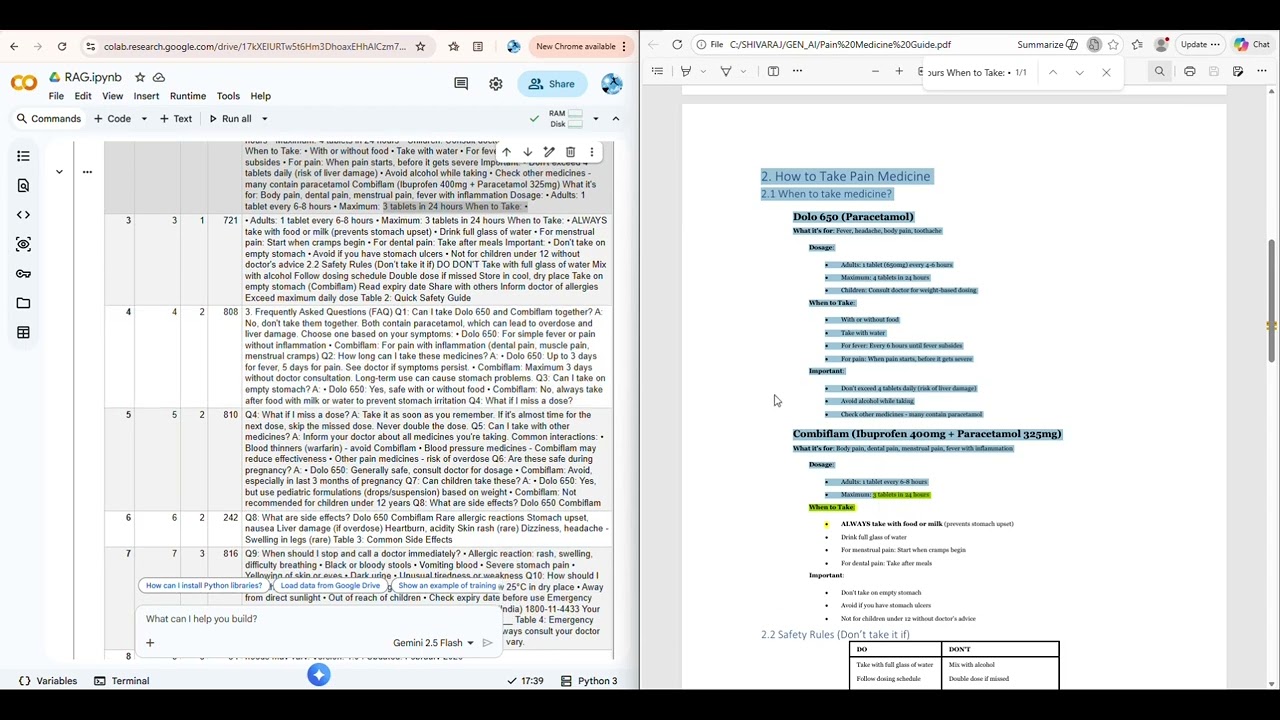
Task: Click the PDF add text tool icon
Action: click(773, 71)
